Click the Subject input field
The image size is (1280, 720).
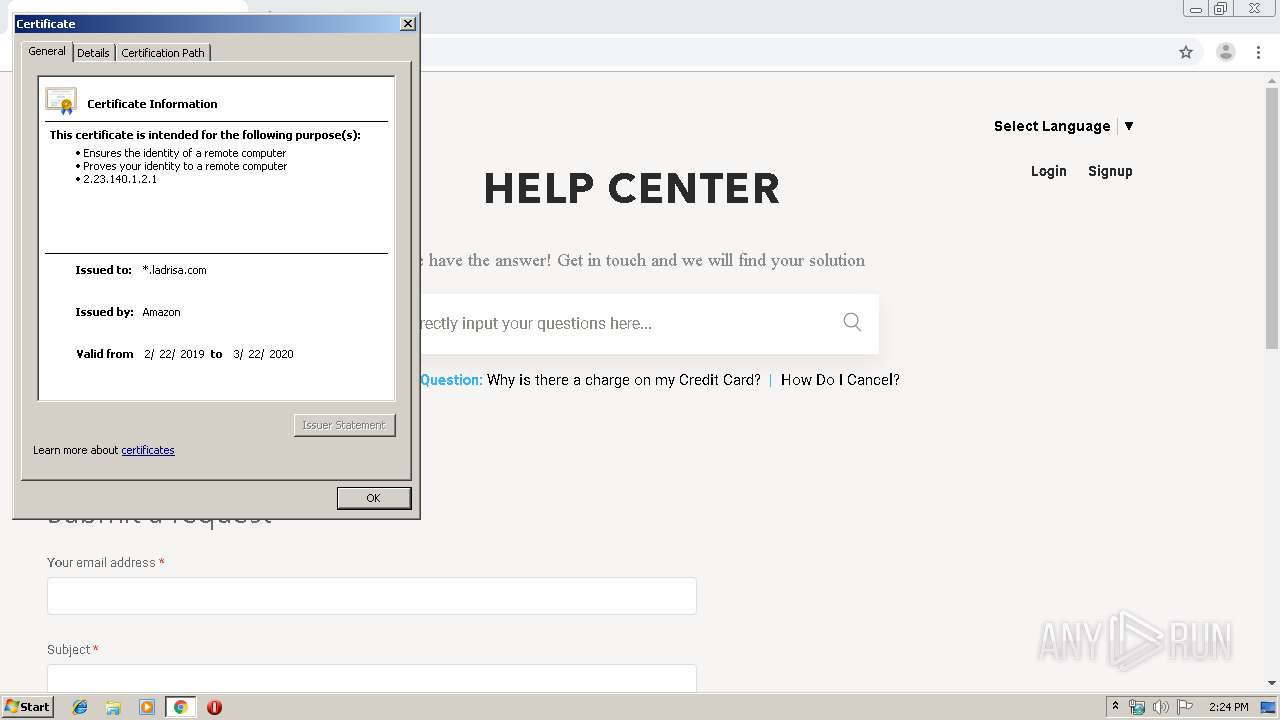click(371, 678)
